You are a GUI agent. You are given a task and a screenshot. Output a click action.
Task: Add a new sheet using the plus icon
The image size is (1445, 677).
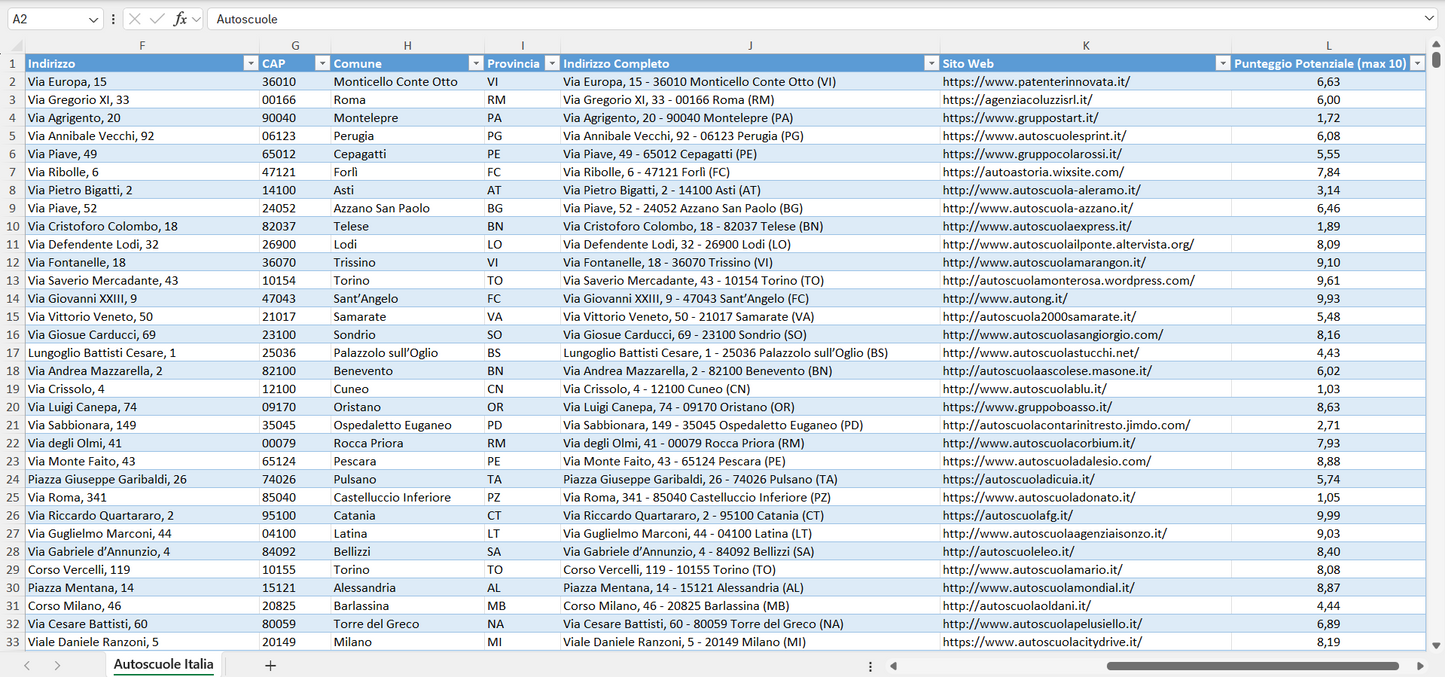pos(270,665)
